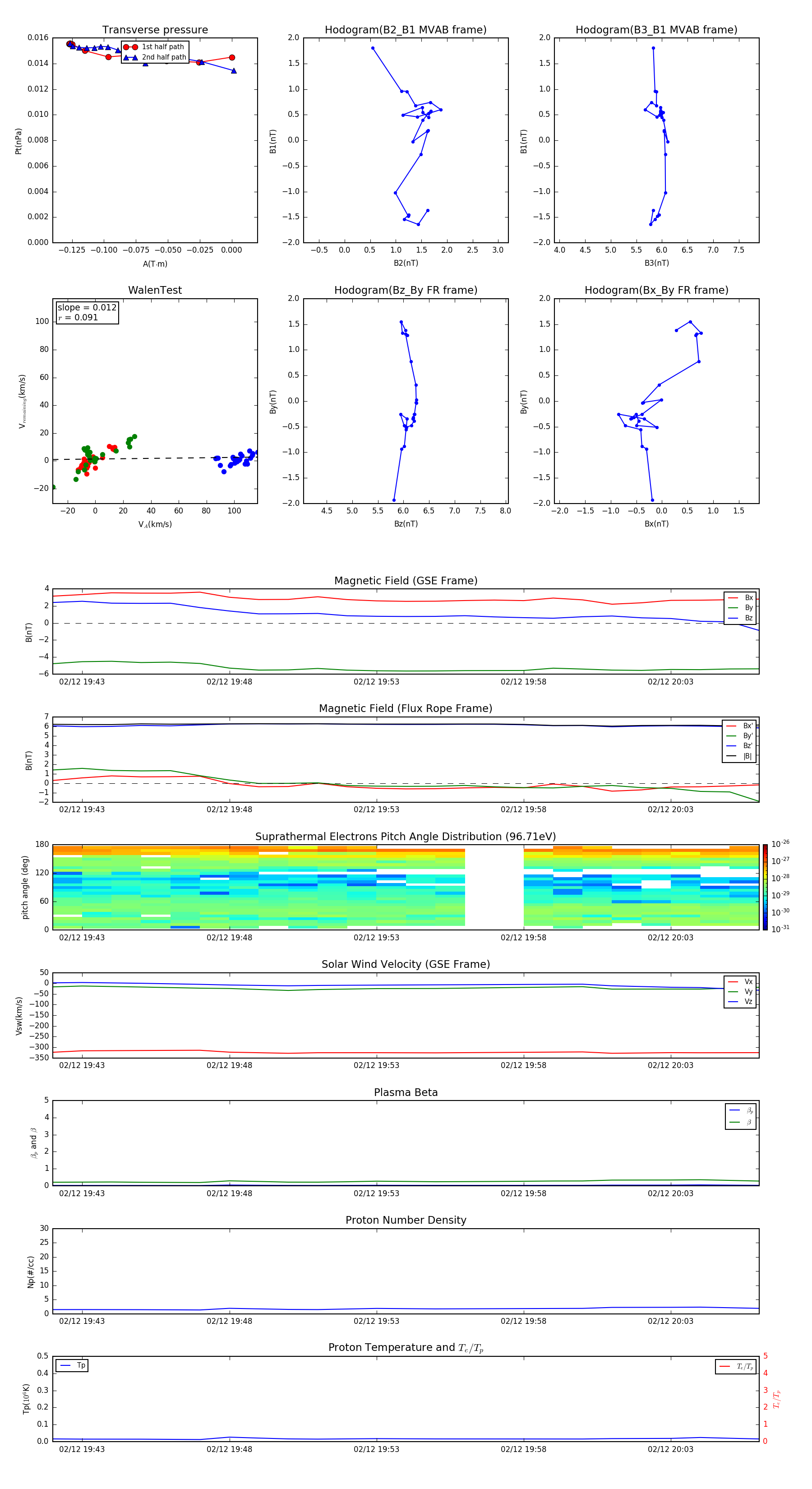The image size is (812, 1489).
Task: Select '1st half path' legend entry
Action: [x=154, y=47]
